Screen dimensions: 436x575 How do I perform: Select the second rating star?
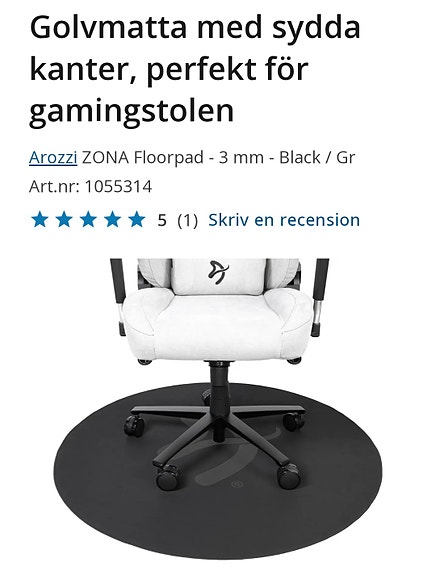point(64,220)
